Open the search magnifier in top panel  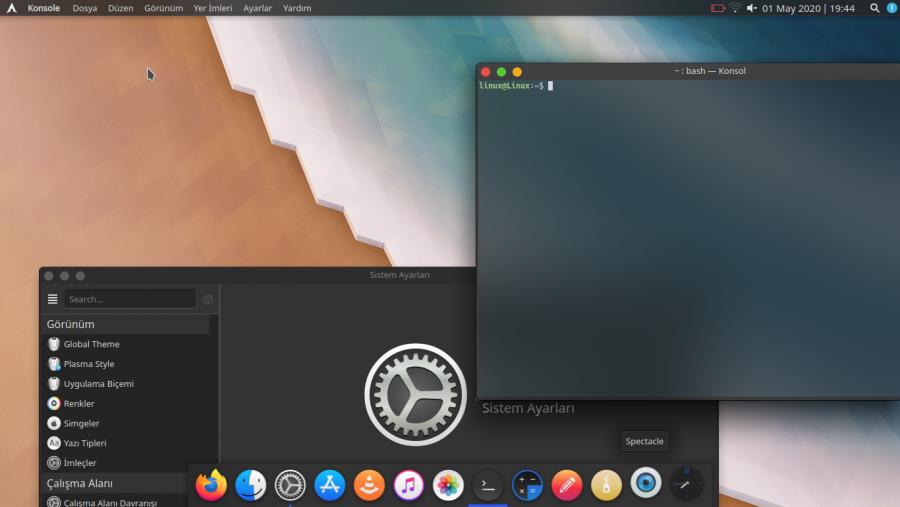pos(875,8)
